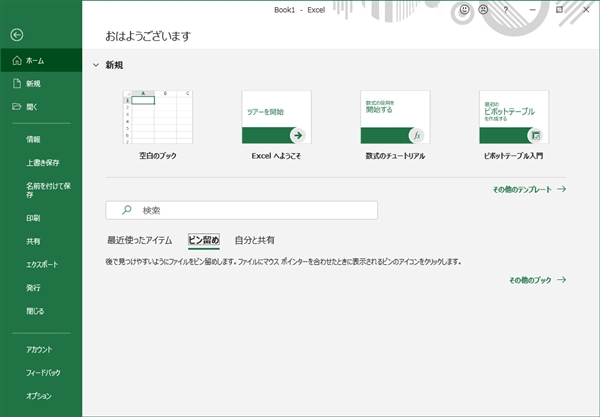Click the 検索 search field
This screenshot has height=417, width=600.
[x=241, y=210]
